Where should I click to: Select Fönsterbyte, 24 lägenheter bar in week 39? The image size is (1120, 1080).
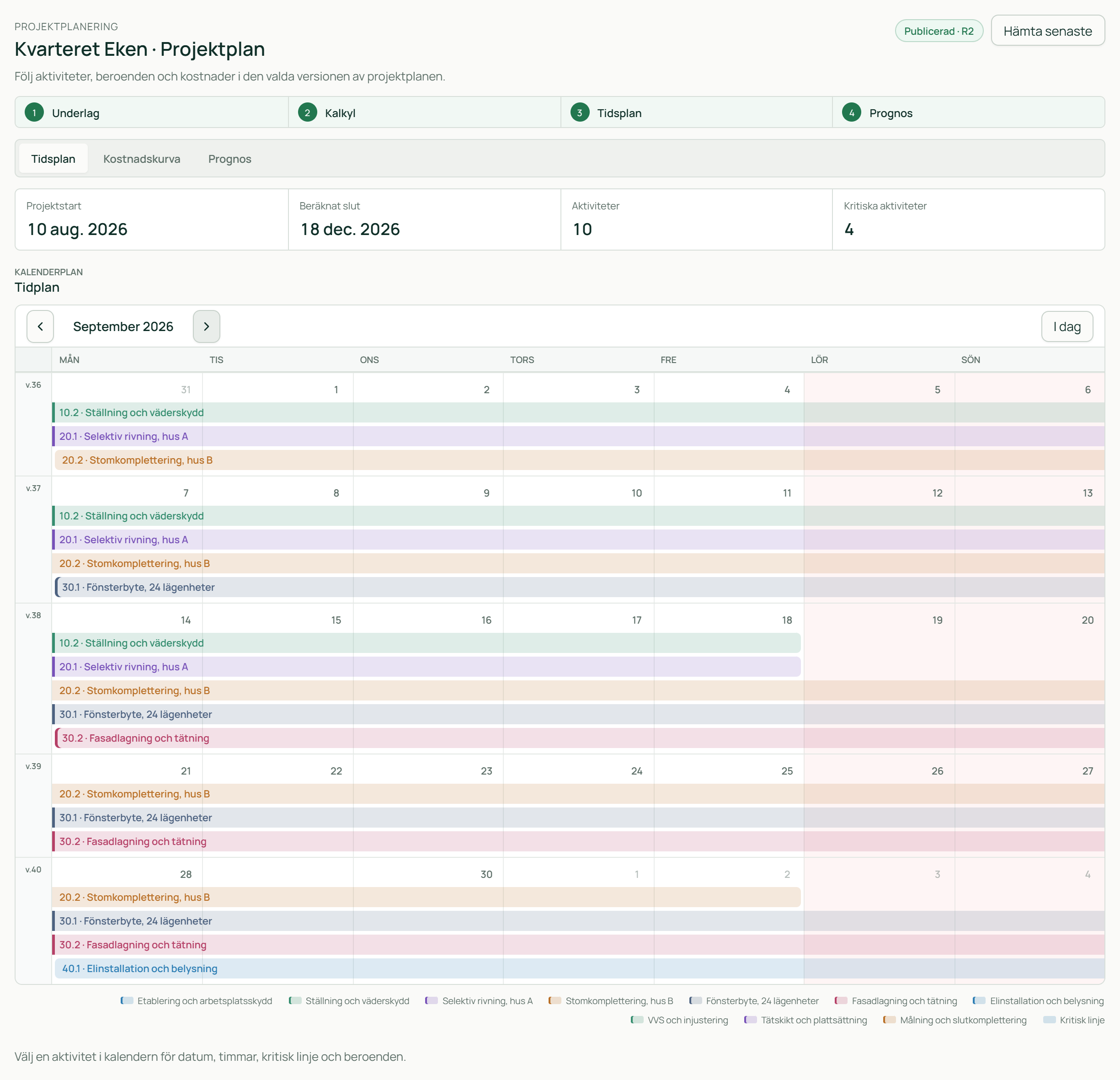point(578,818)
